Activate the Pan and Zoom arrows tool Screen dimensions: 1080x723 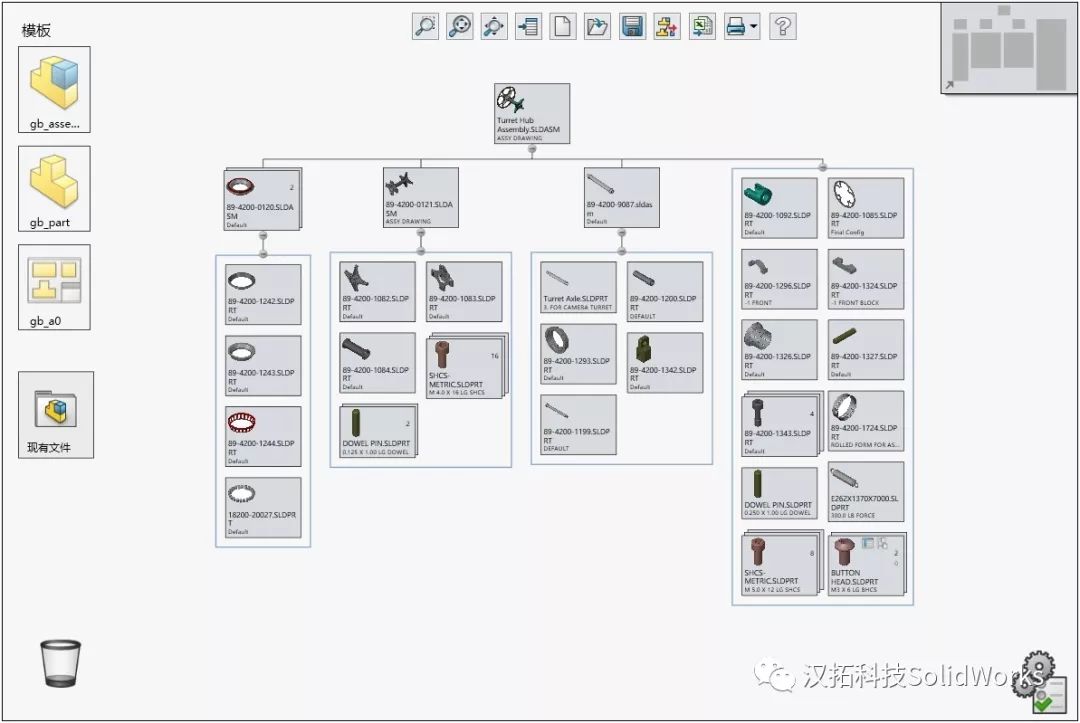point(494,27)
